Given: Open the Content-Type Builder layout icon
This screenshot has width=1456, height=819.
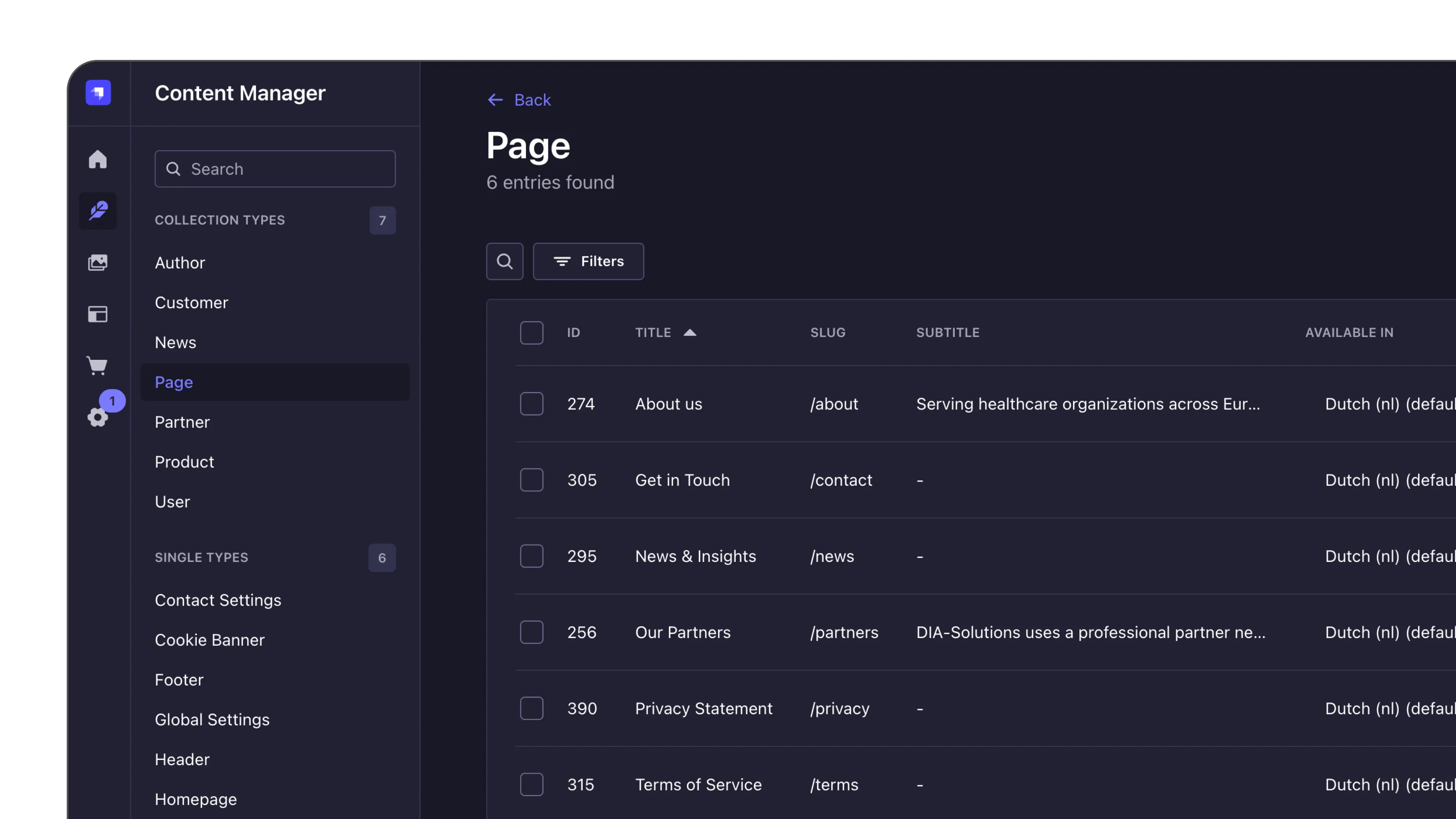Looking at the screenshot, I should 98,314.
